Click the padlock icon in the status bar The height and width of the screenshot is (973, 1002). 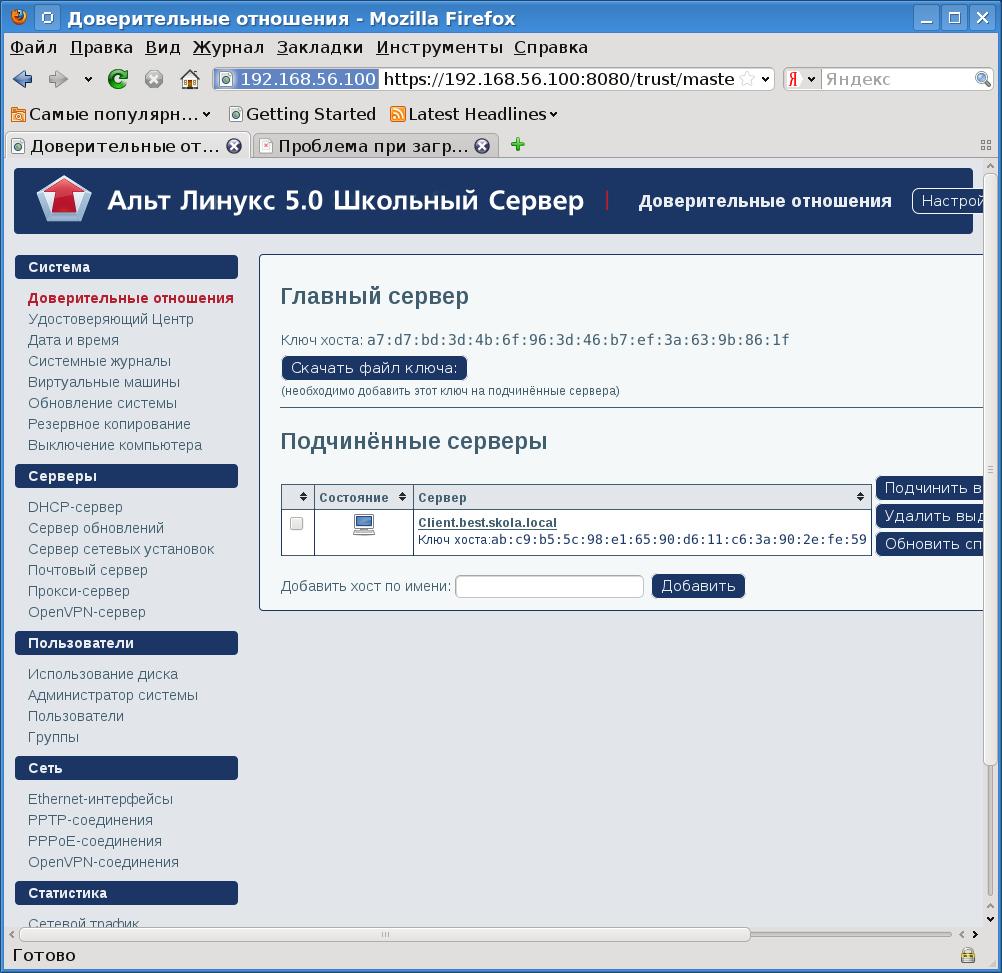[967, 955]
